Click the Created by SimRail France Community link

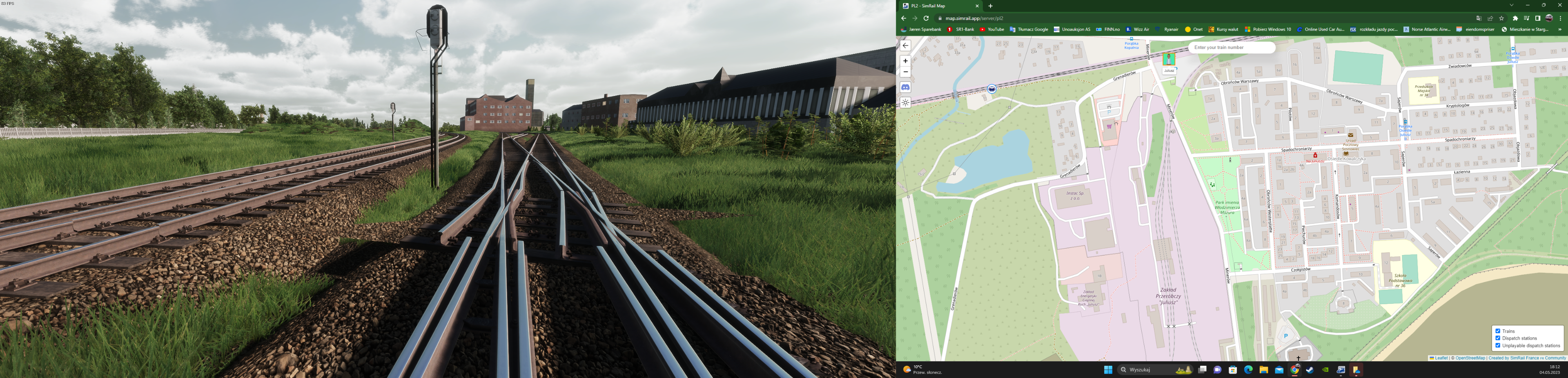1527,358
